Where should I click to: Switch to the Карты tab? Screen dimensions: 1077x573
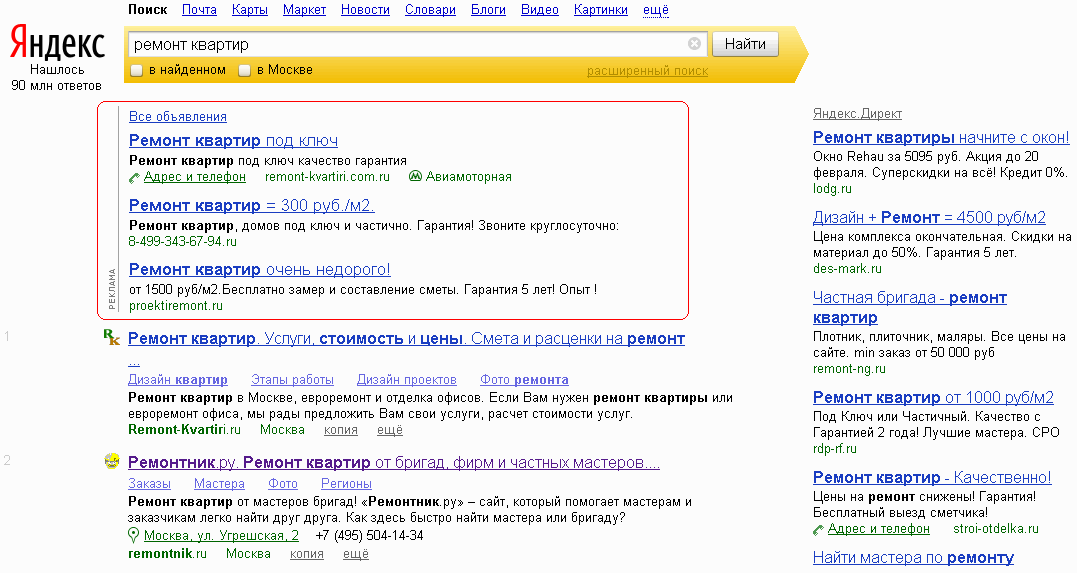coord(250,10)
